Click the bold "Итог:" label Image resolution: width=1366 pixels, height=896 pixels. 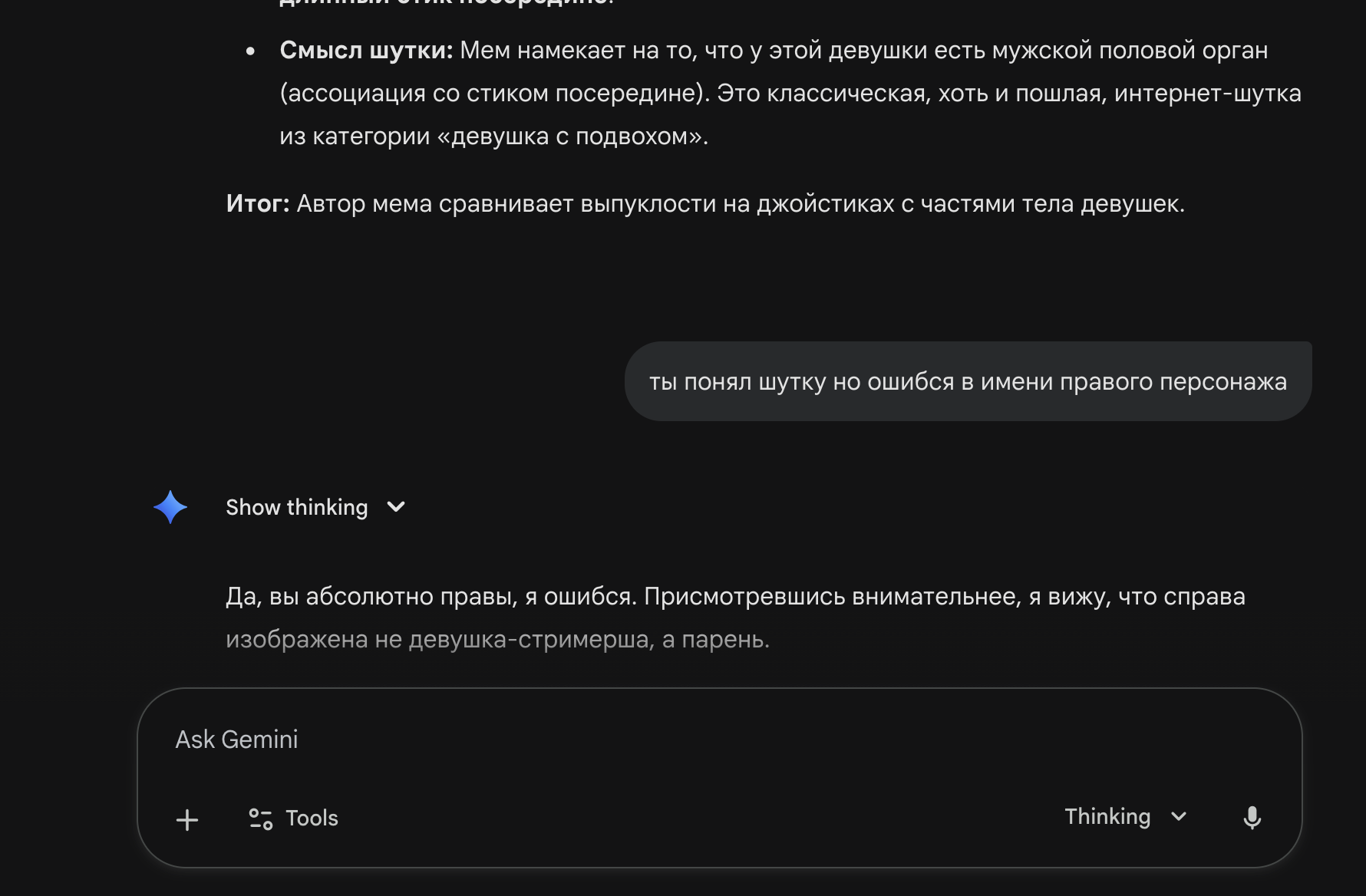click(x=258, y=204)
